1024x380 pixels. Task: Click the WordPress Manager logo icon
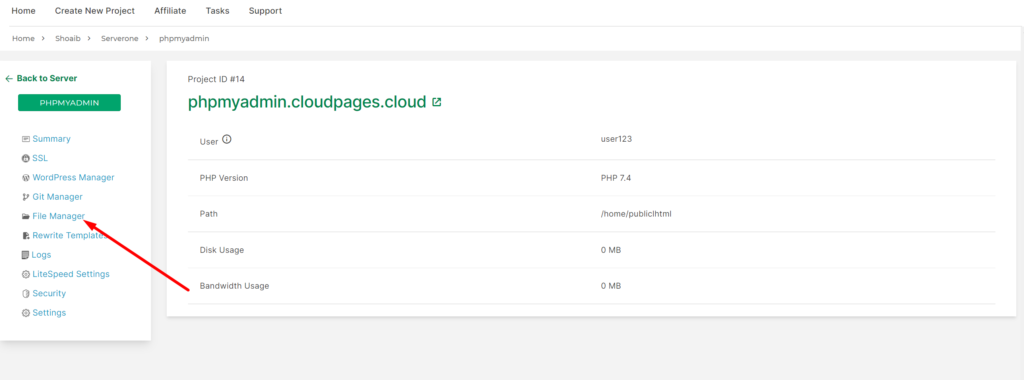(x=25, y=178)
